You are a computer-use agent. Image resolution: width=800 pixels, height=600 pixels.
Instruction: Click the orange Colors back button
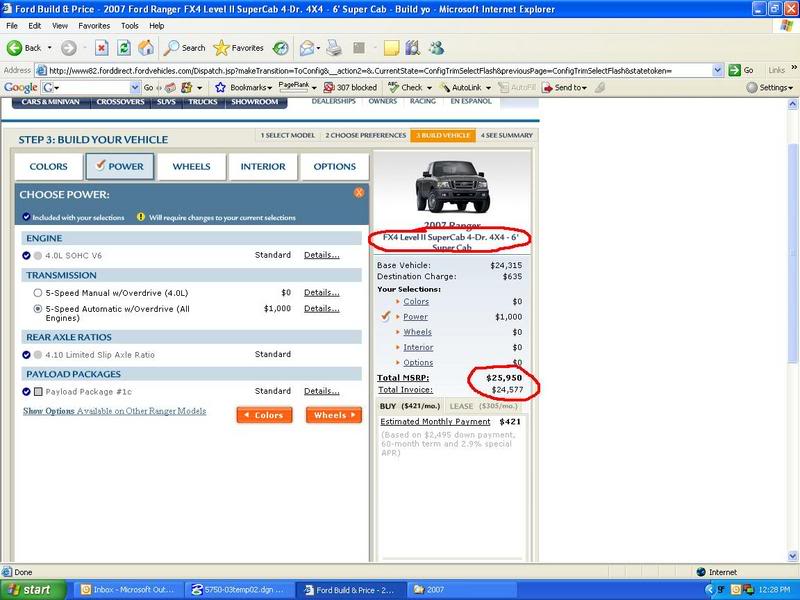coord(264,415)
